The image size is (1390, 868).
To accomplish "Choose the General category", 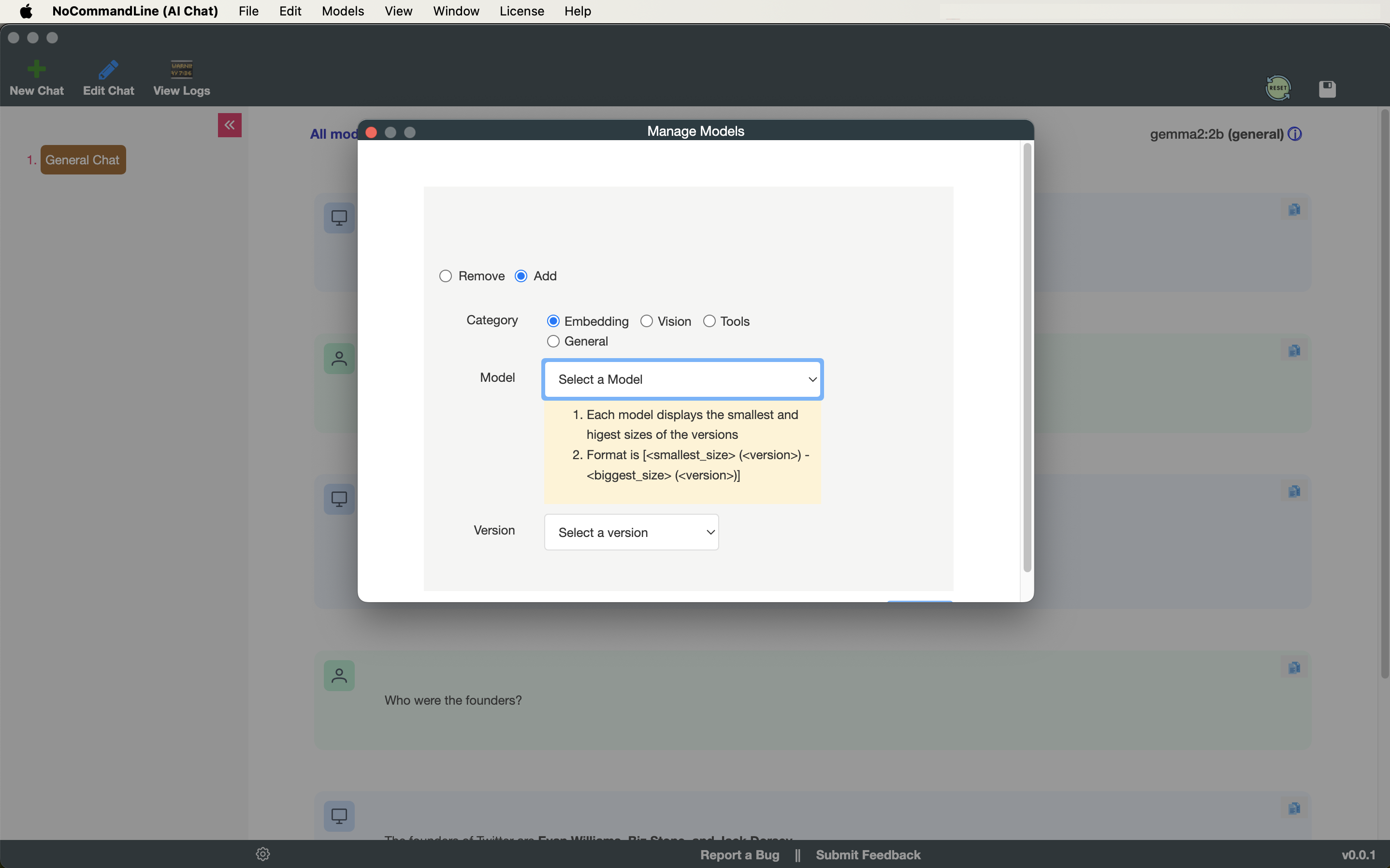I will [x=553, y=341].
